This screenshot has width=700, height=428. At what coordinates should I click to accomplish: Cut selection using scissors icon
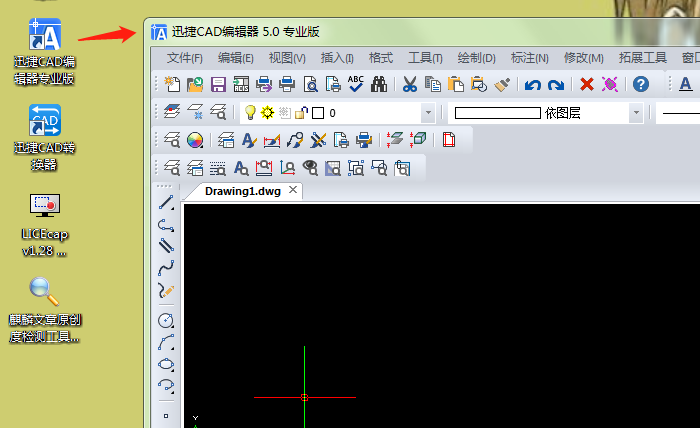[409, 84]
